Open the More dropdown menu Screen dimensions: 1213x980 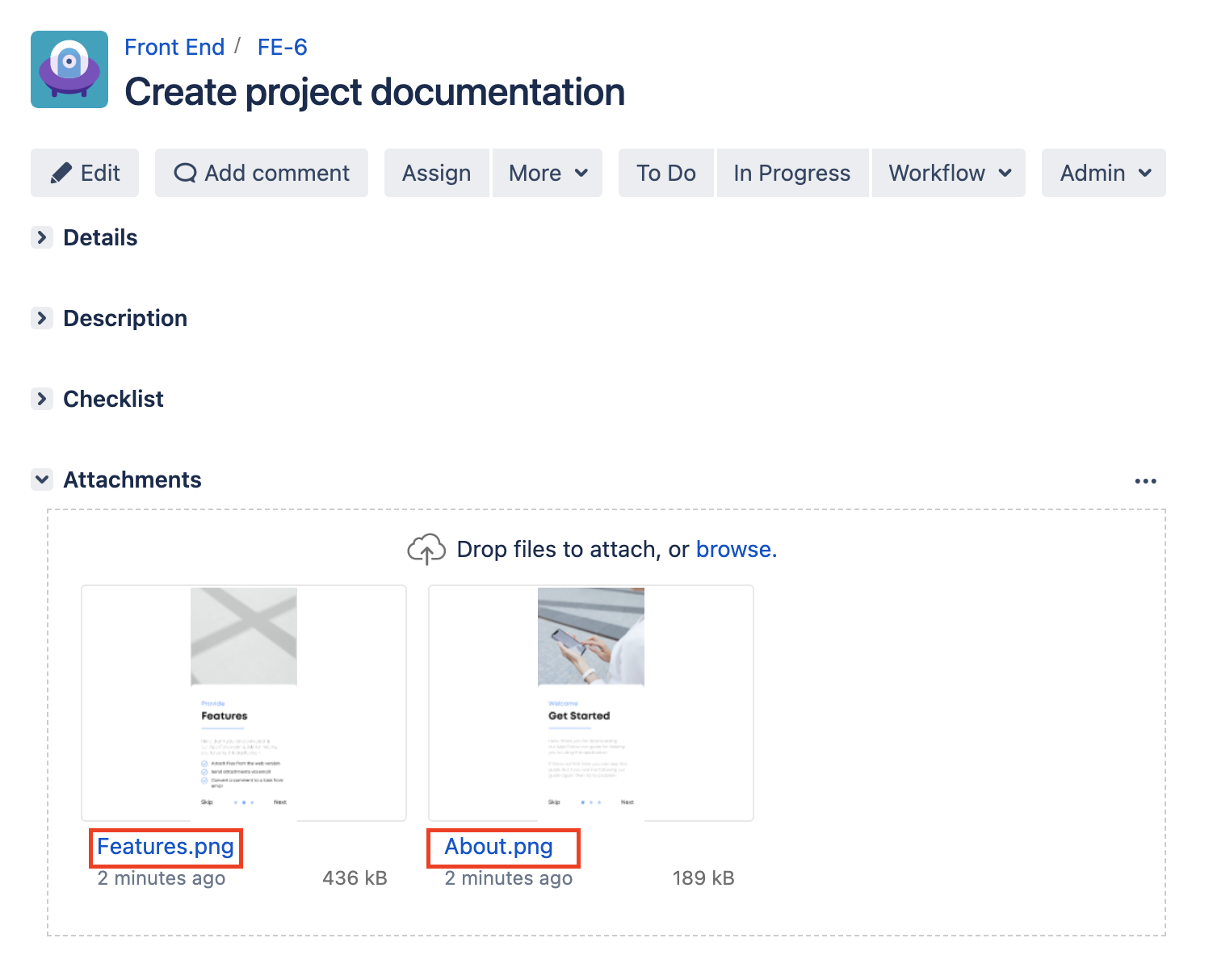pos(548,173)
